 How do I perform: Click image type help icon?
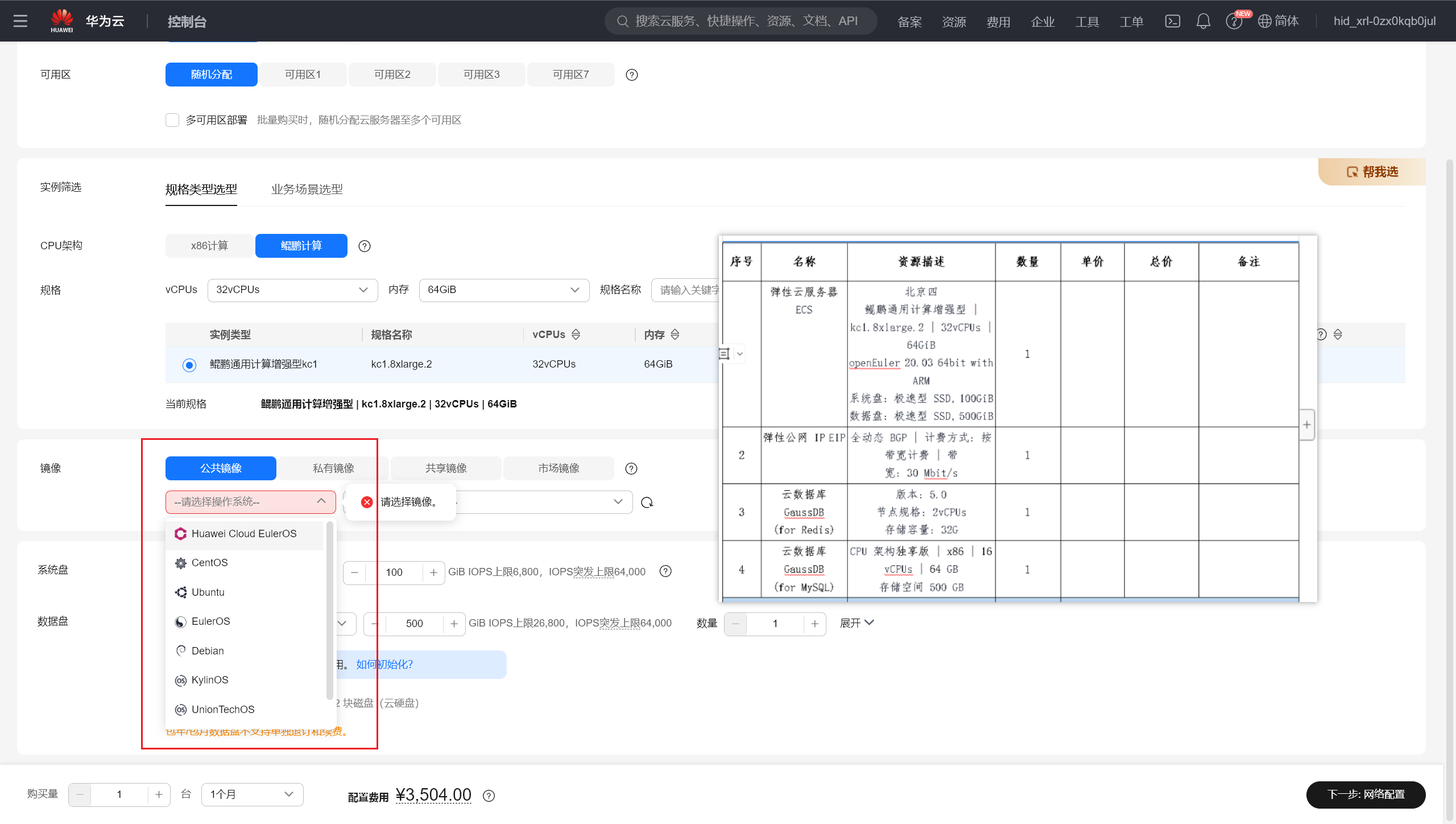[631, 468]
